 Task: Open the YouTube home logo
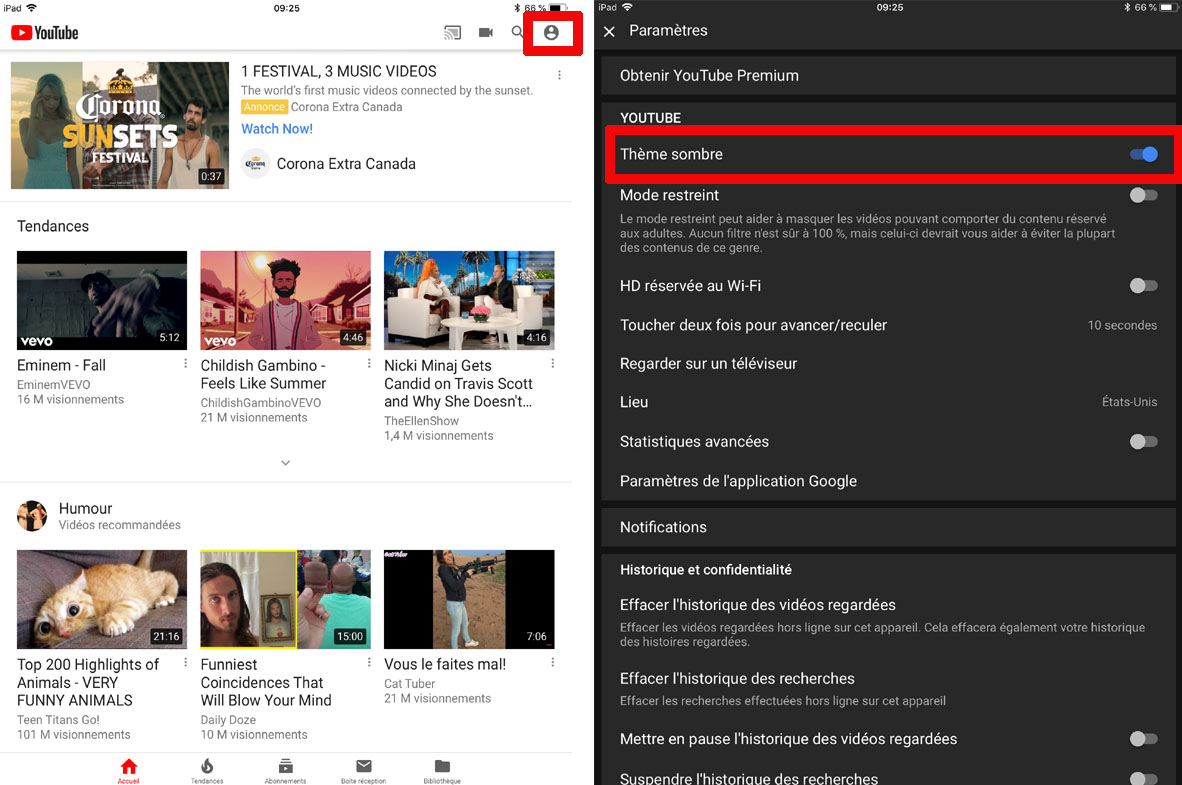tap(44, 32)
